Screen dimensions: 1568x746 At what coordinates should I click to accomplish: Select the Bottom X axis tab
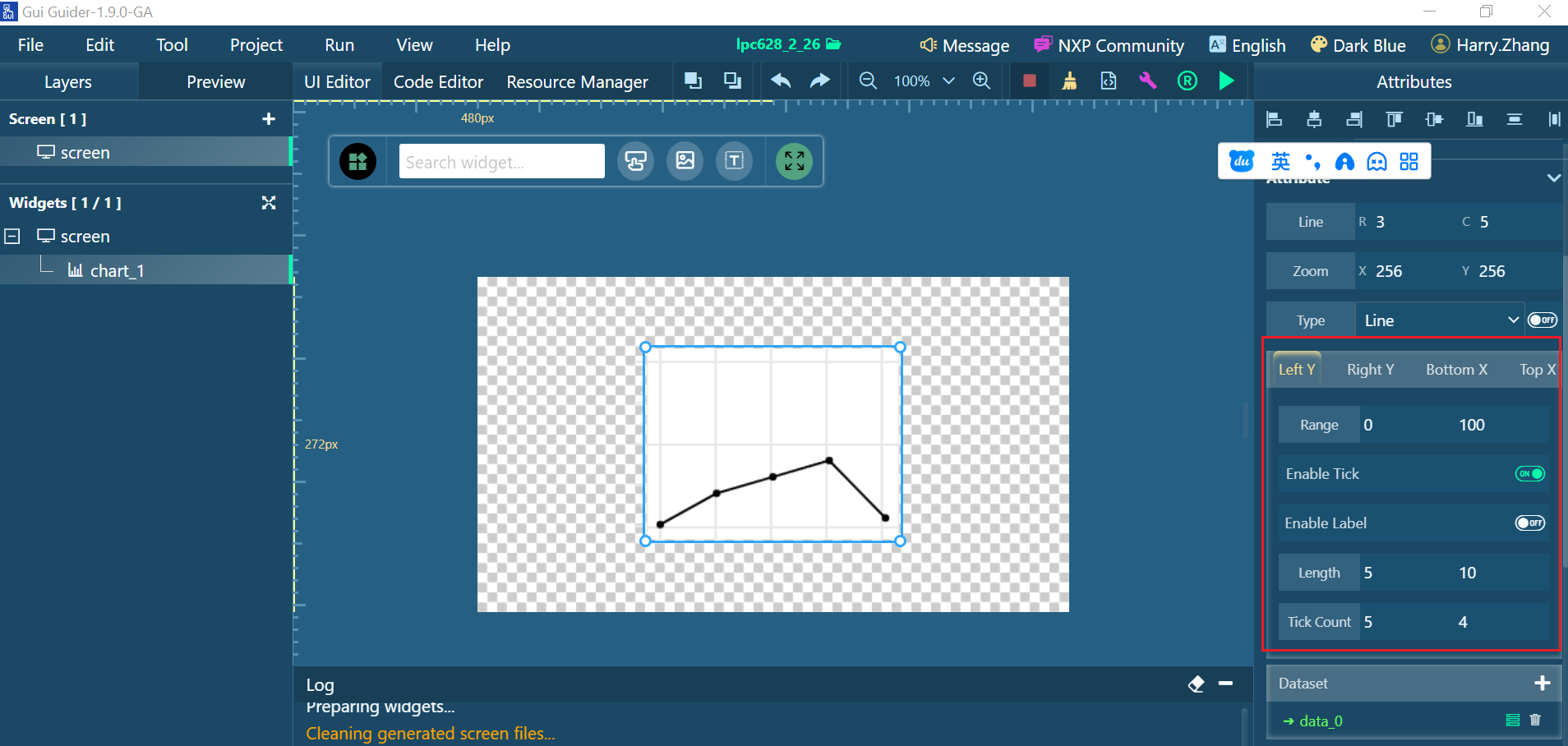(1456, 370)
